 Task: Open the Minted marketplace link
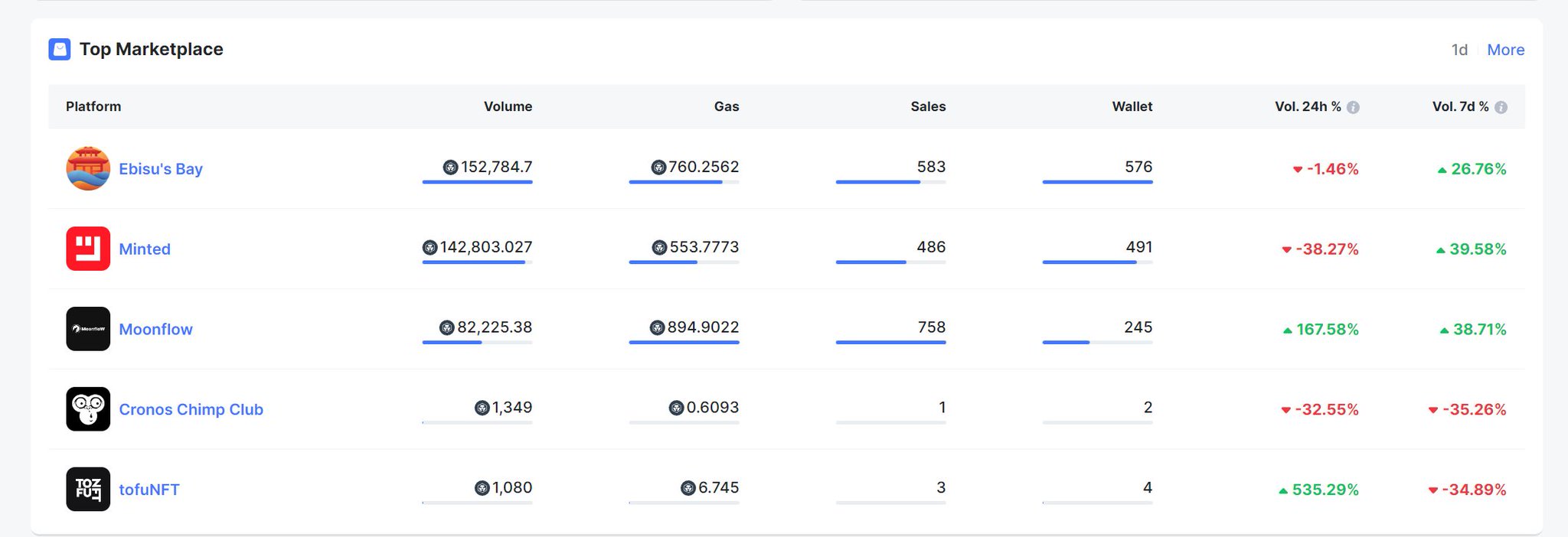click(145, 249)
